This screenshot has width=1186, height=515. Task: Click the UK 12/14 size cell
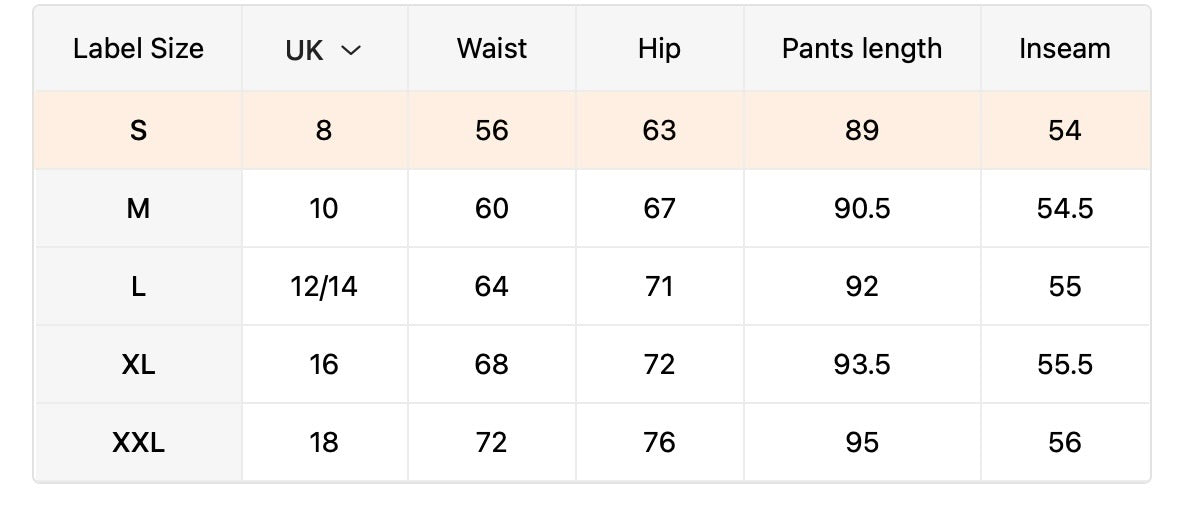[x=323, y=287]
